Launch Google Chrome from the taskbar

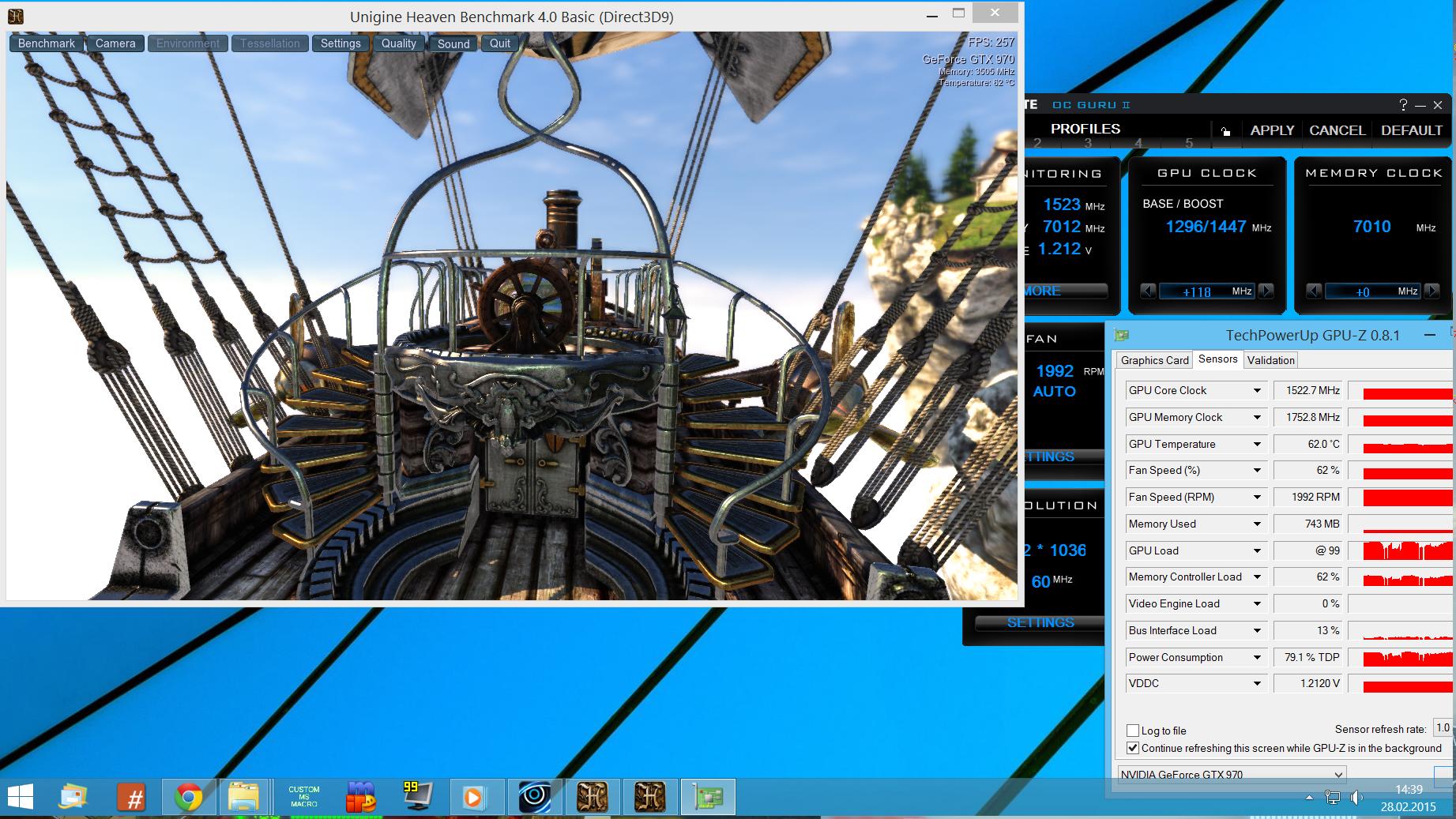click(188, 798)
